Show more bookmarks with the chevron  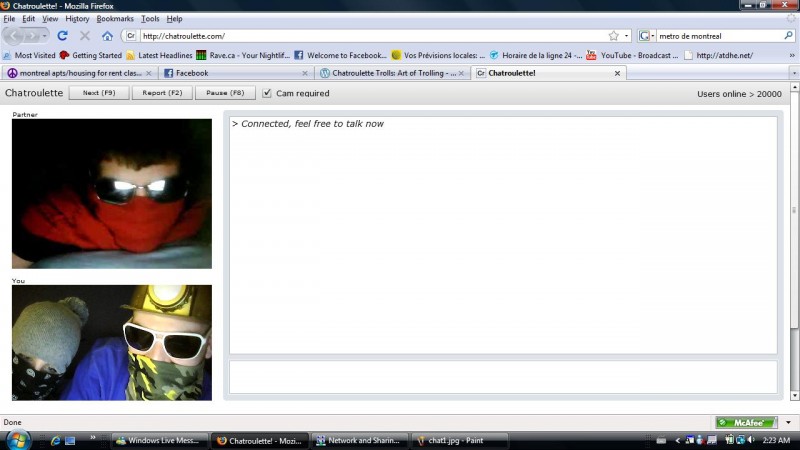click(792, 55)
